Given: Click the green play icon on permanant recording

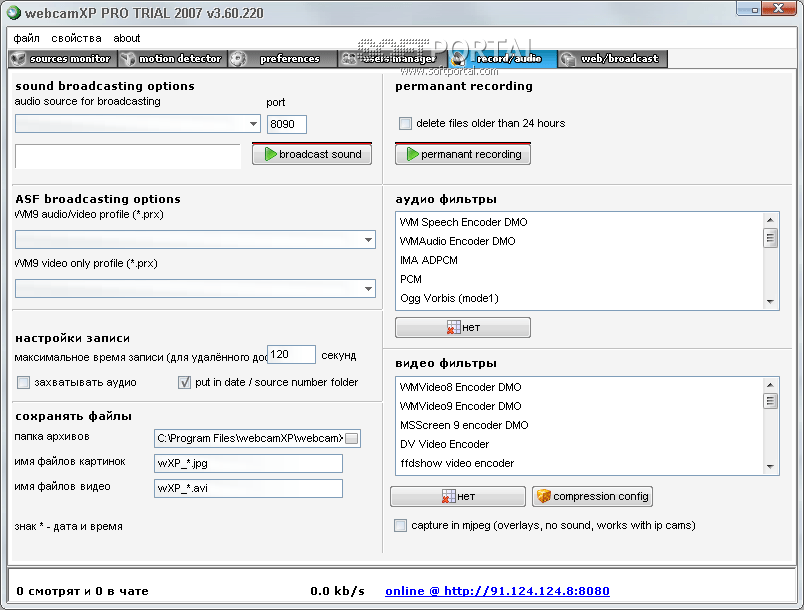Looking at the screenshot, I should [412, 154].
